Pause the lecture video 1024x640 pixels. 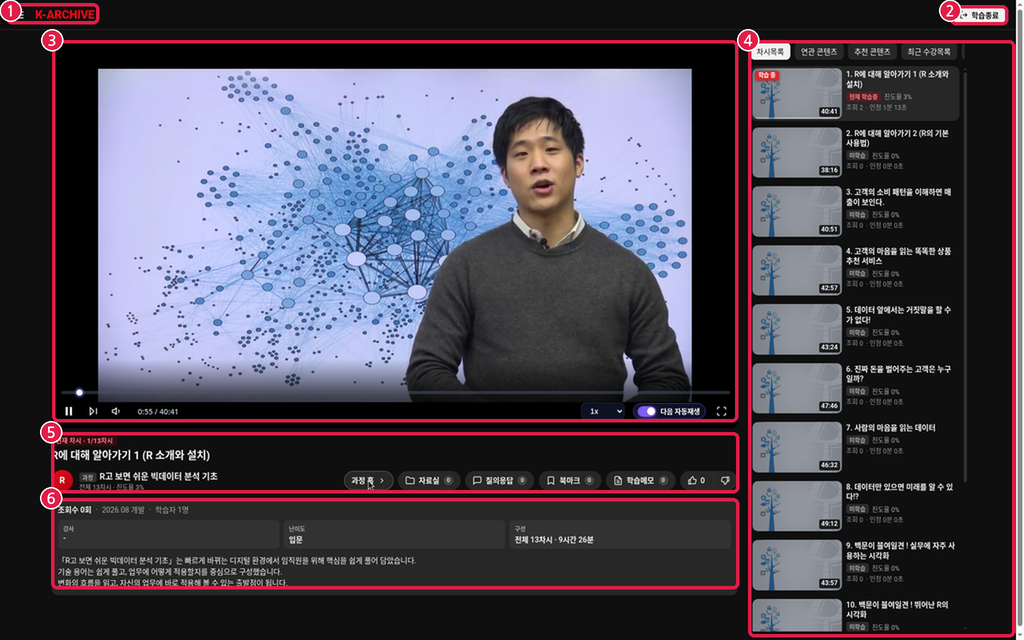tap(69, 411)
